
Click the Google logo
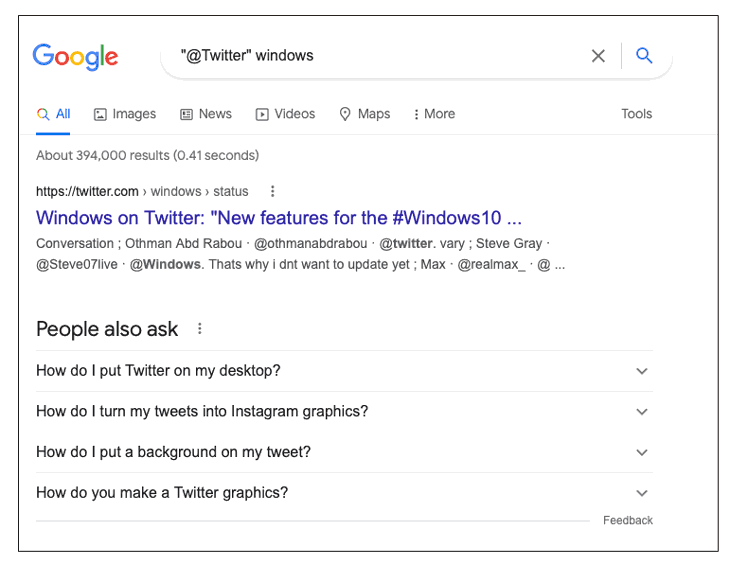pos(75,56)
